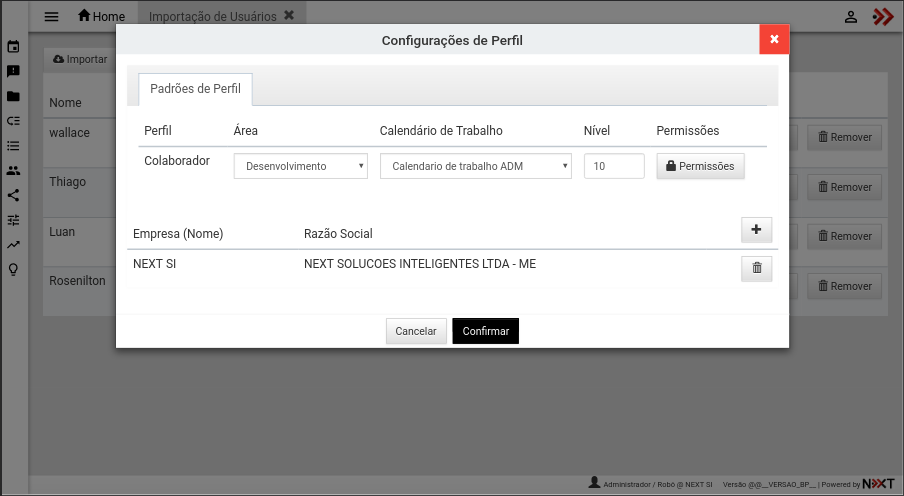
Task: Click the trending chart sidebar icon
Action: (13, 244)
